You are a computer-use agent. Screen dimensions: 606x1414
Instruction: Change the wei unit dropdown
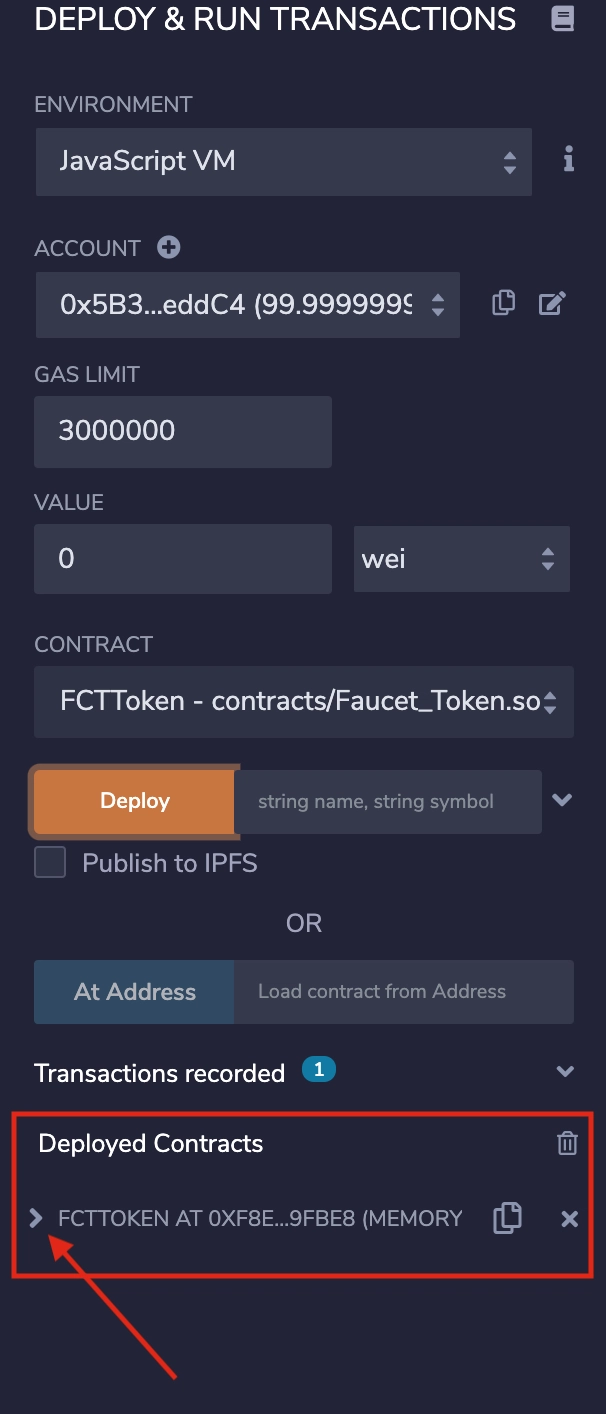coord(462,559)
